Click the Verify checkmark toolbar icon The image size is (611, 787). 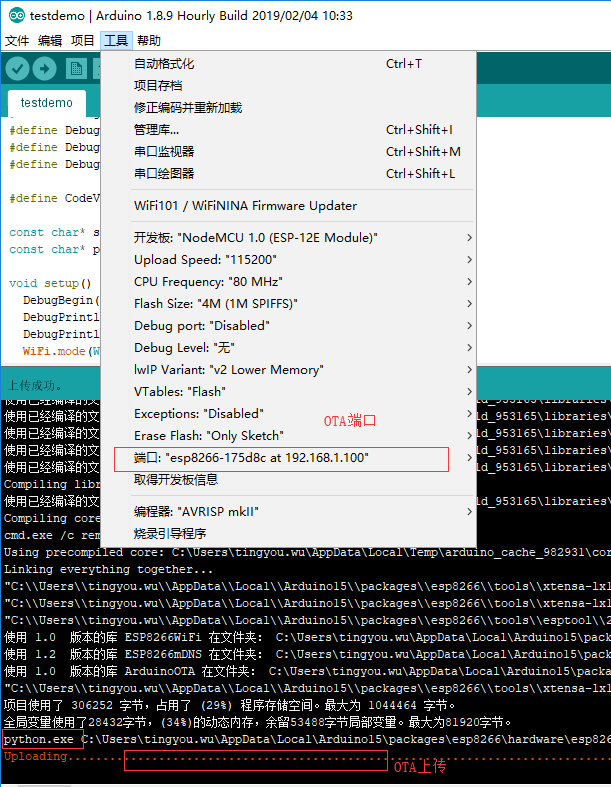click(18, 69)
